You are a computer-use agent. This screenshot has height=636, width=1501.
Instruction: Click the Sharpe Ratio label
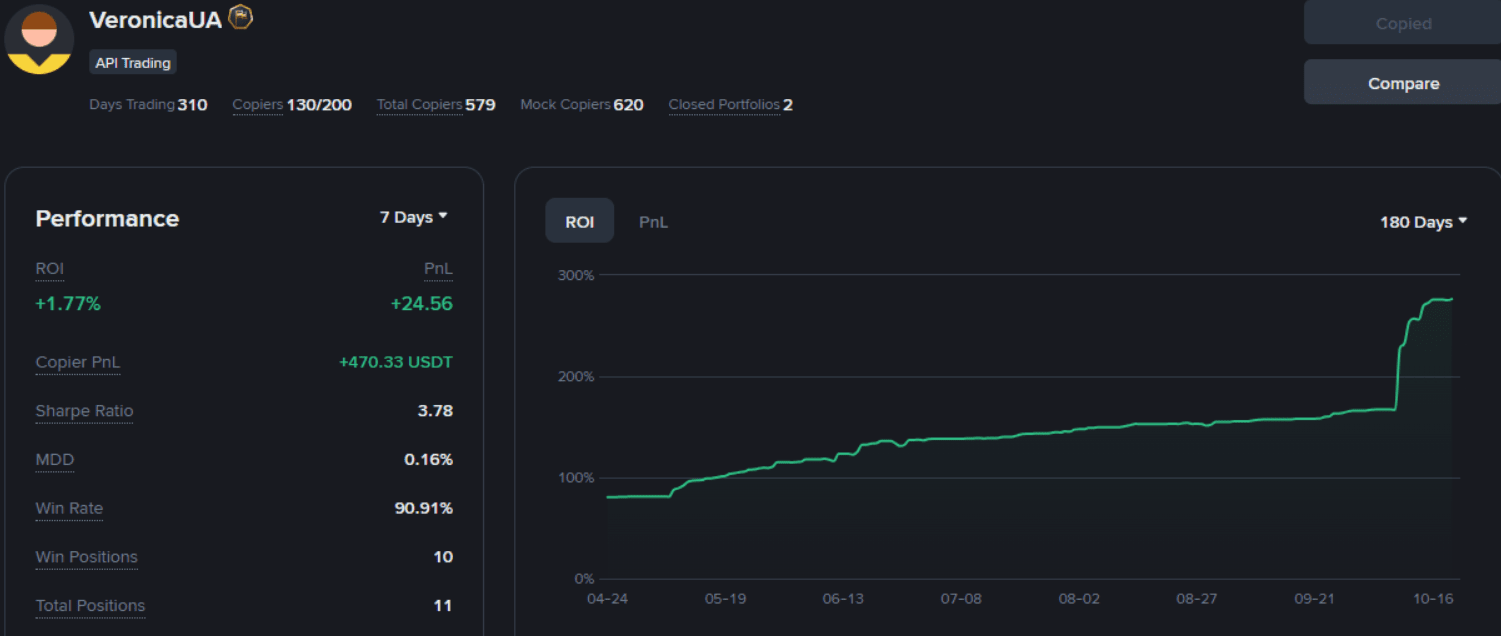coord(84,411)
